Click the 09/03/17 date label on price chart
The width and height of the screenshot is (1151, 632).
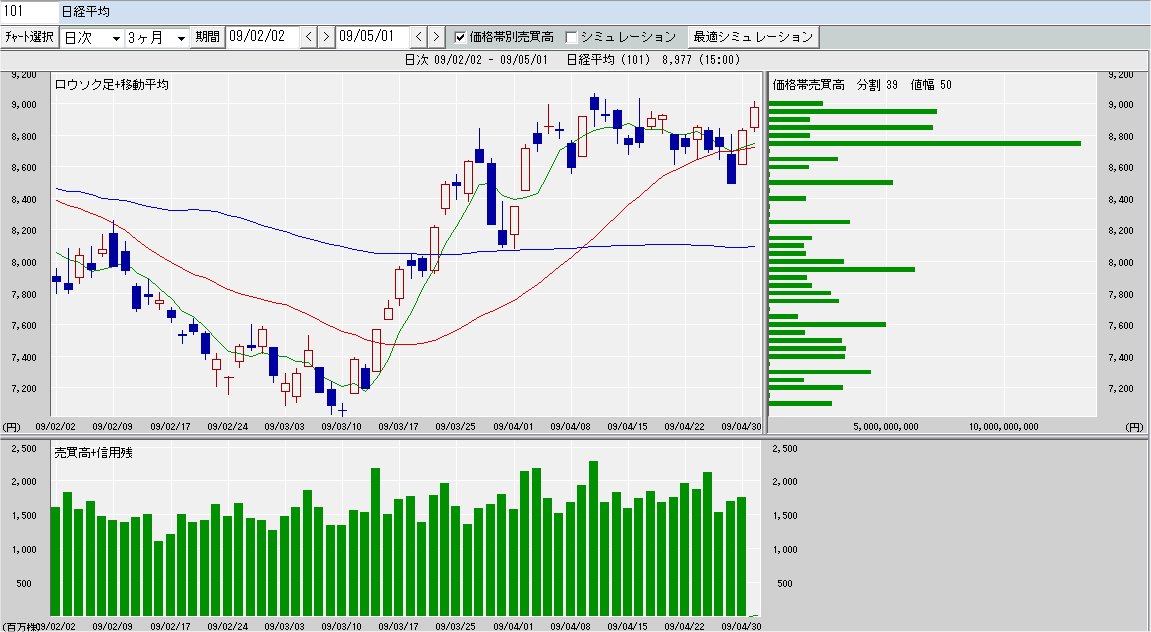(399, 426)
